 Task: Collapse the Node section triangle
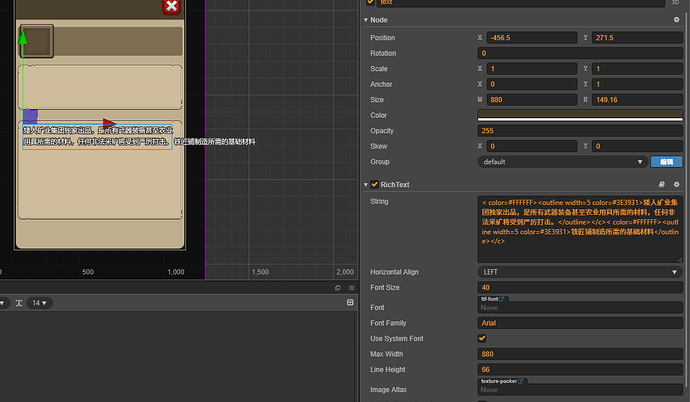(364, 19)
